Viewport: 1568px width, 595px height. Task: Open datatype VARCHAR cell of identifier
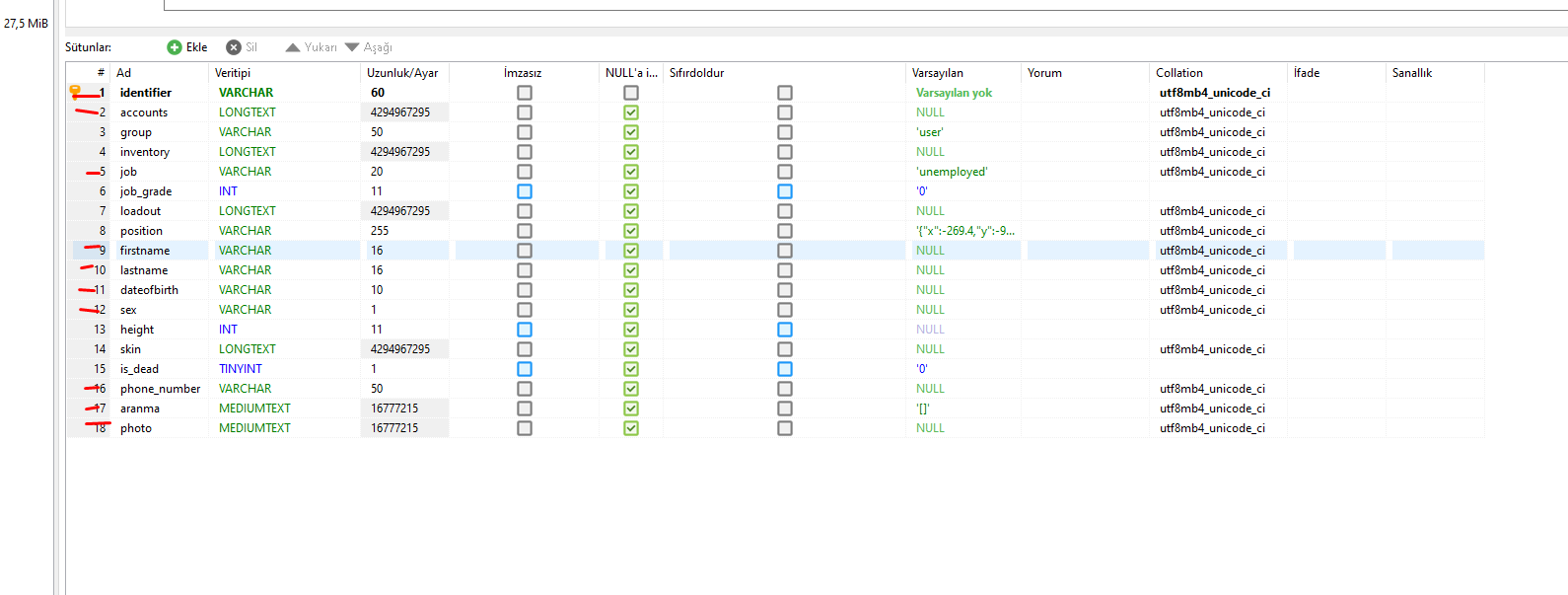(x=246, y=93)
